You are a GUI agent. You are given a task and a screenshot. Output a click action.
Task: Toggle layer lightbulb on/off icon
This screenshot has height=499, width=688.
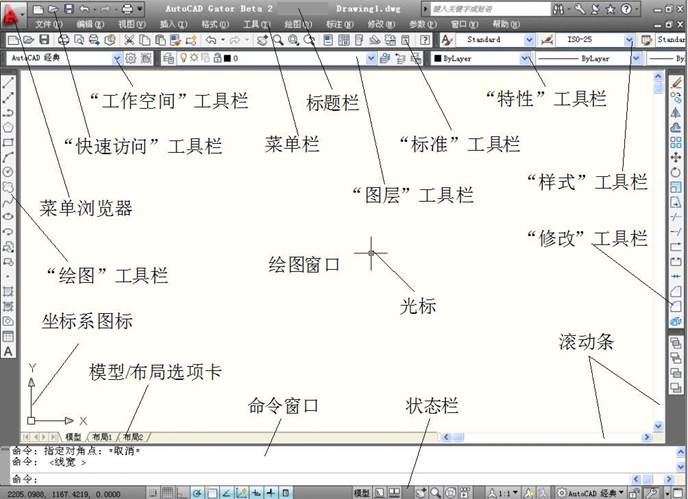(x=184, y=58)
